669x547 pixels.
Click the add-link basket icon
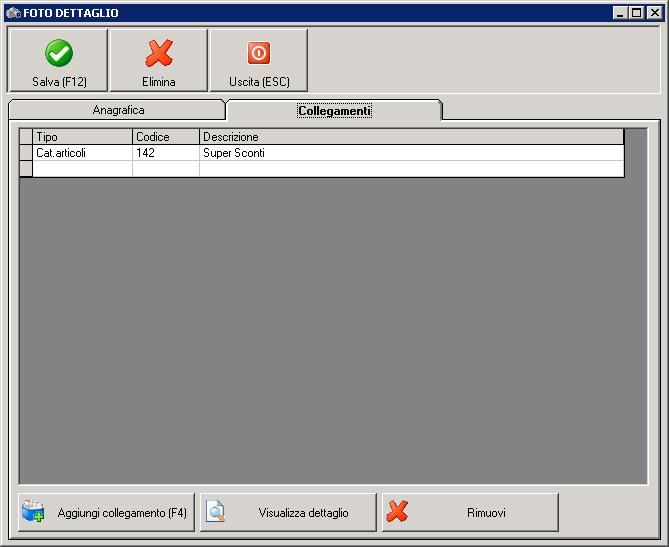pyautogui.click(x=33, y=511)
